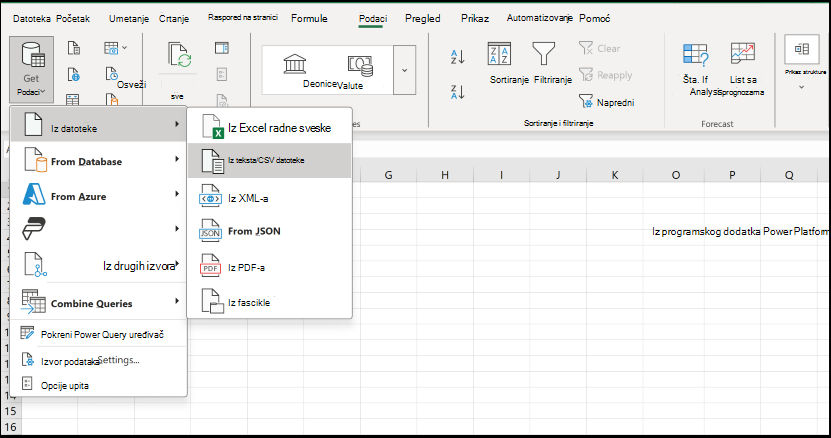Click the Reapply filter icon

[x=586, y=75]
